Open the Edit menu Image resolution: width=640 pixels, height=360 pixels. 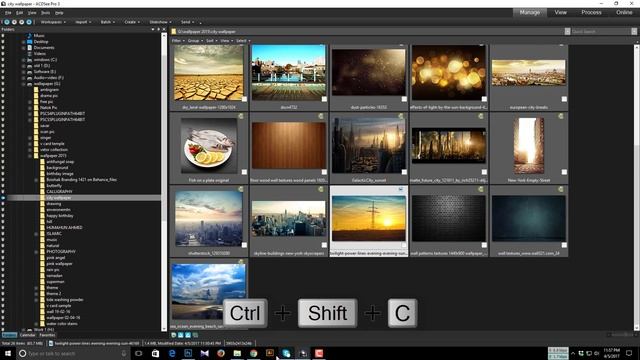pos(20,13)
